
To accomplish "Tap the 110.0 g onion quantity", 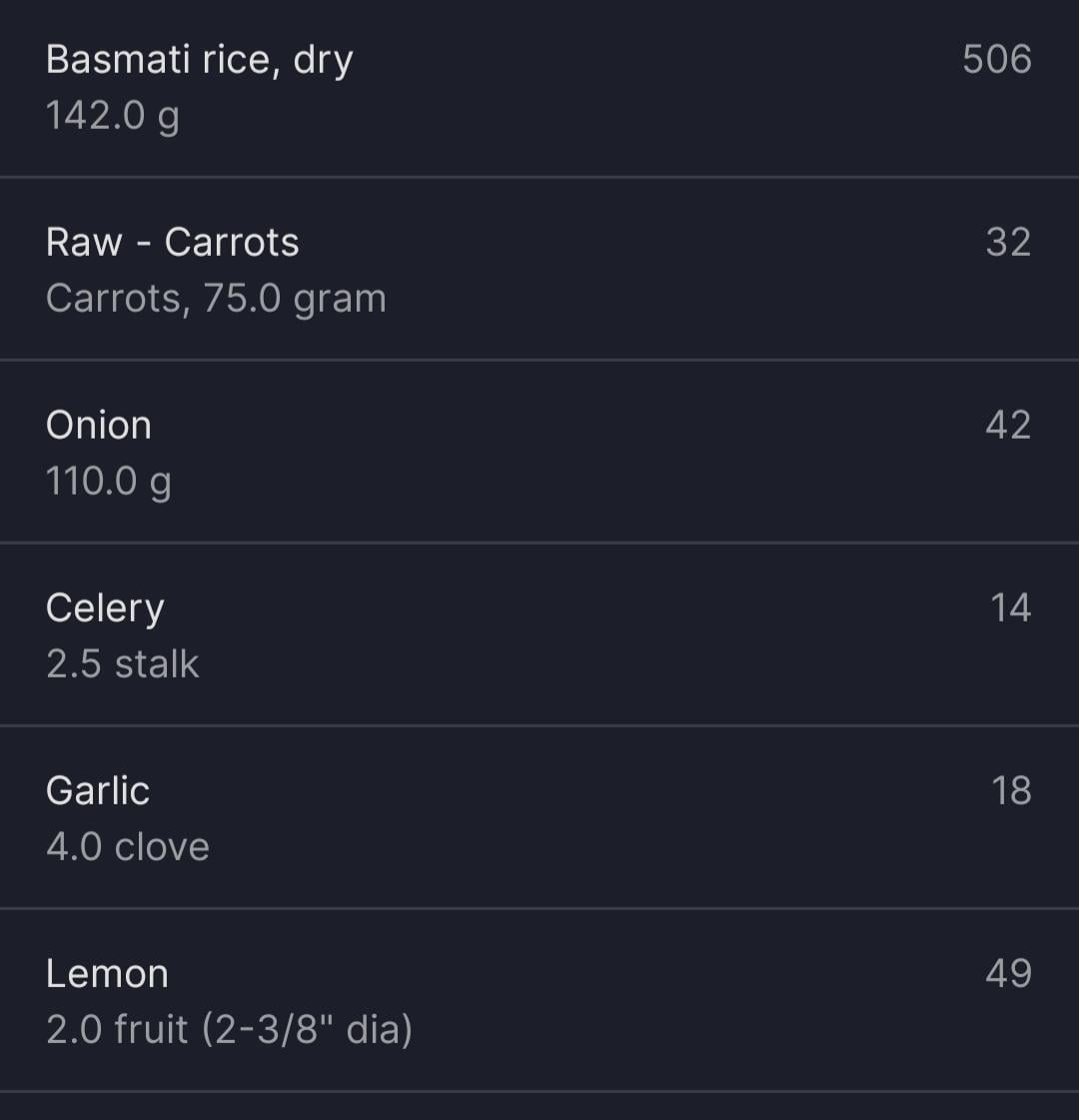I will [x=108, y=482].
